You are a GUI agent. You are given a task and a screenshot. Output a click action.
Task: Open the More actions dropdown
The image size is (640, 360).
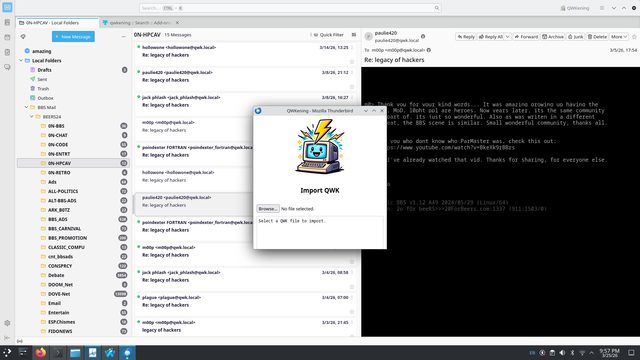click(619, 37)
